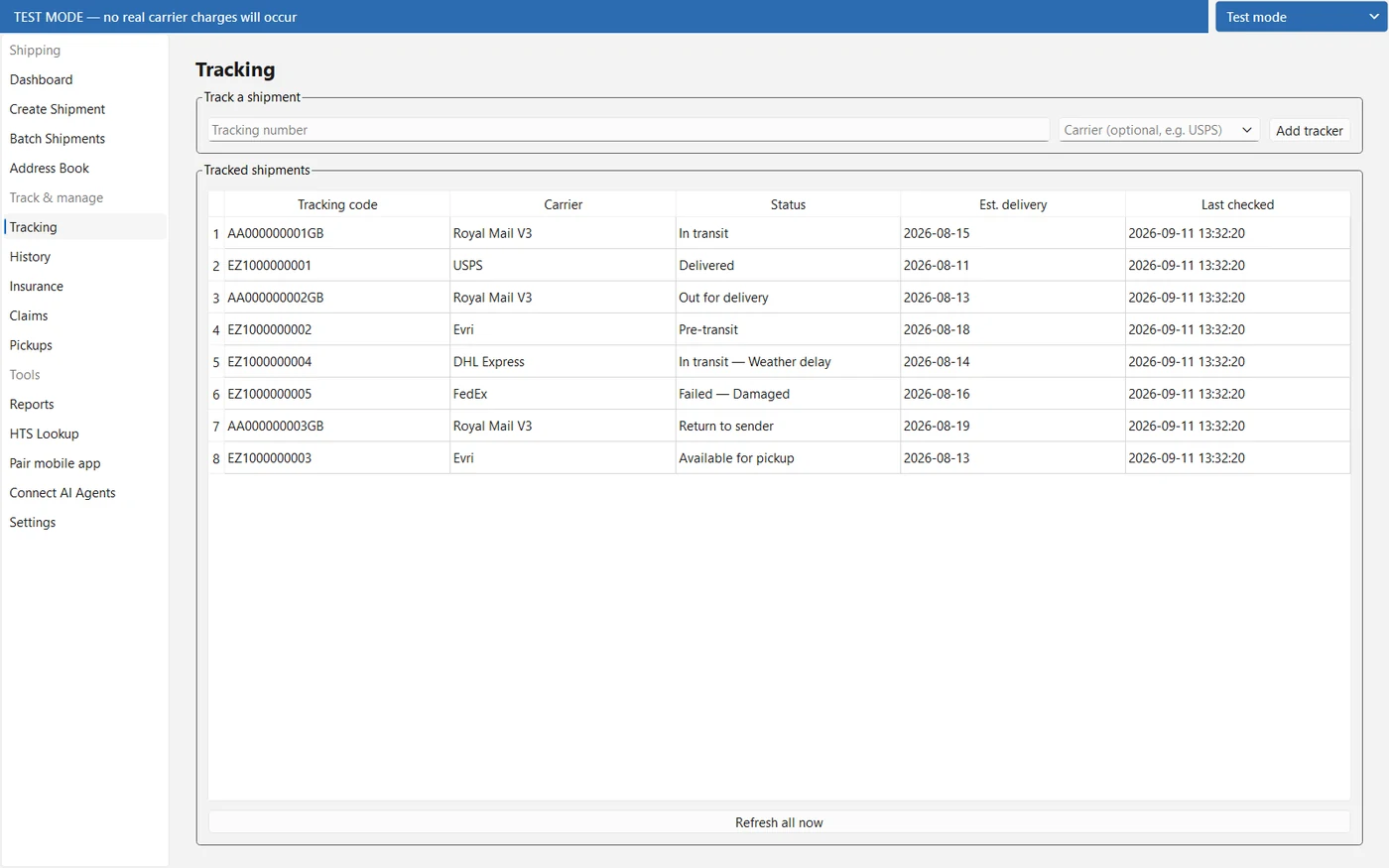The width and height of the screenshot is (1389, 868).
Task: Select Tracking in the sidebar
Action: 84,227
